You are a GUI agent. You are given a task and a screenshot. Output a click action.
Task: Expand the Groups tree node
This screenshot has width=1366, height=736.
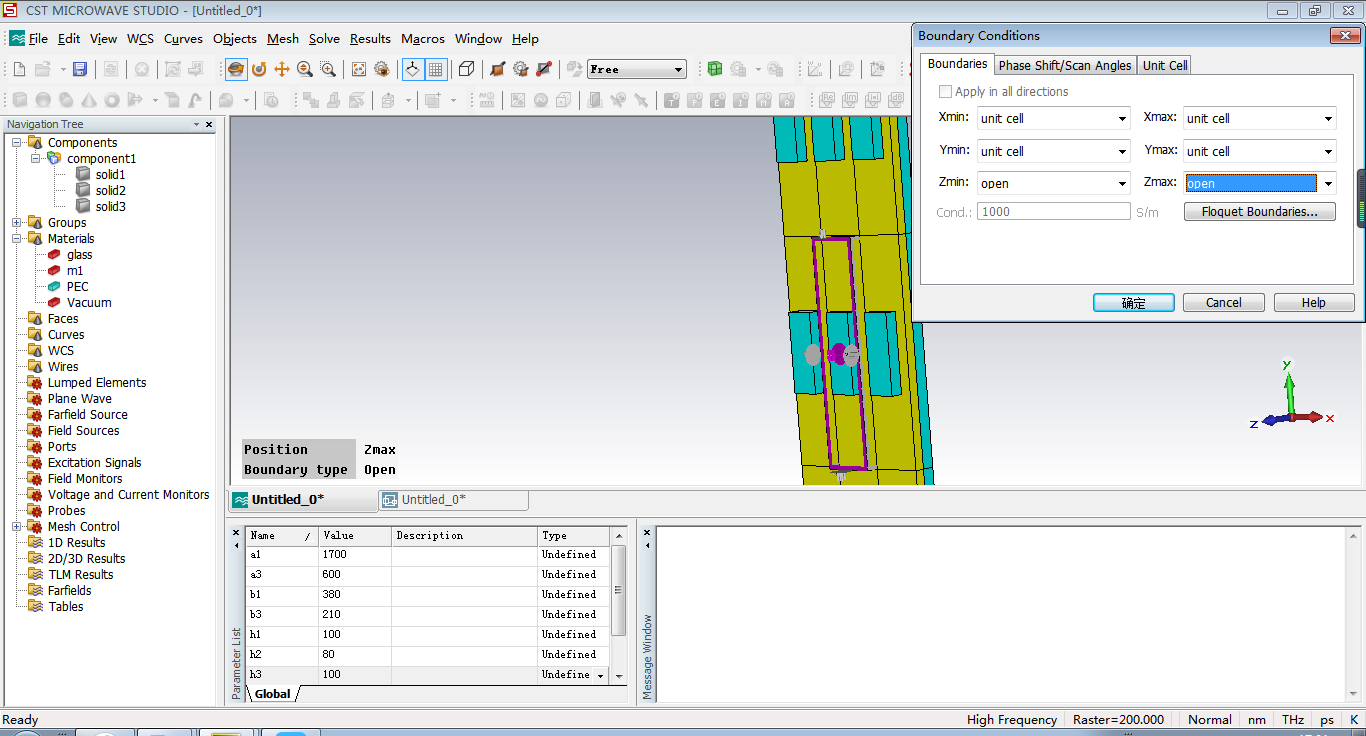17,223
